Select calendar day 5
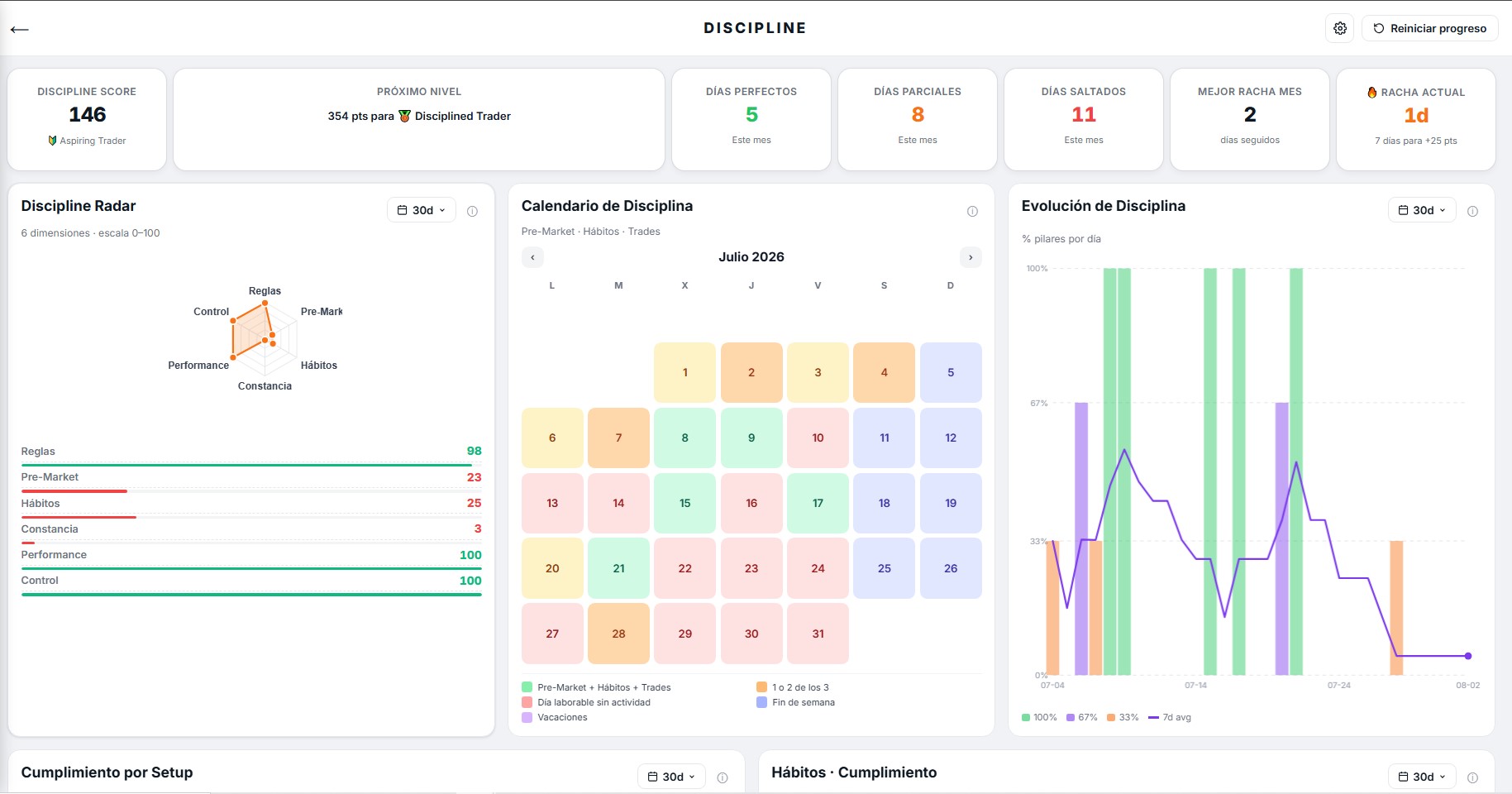 (951, 372)
